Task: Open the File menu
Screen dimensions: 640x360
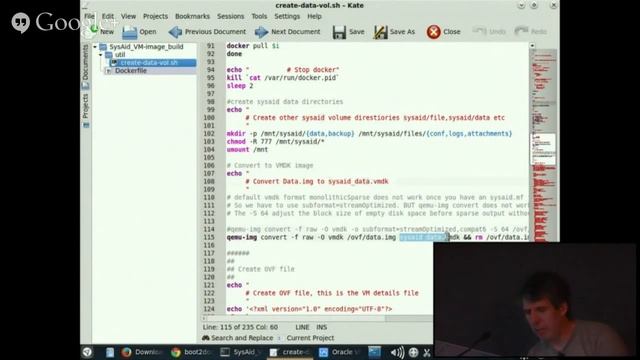Action: pyautogui.click(x=89, y=16)
